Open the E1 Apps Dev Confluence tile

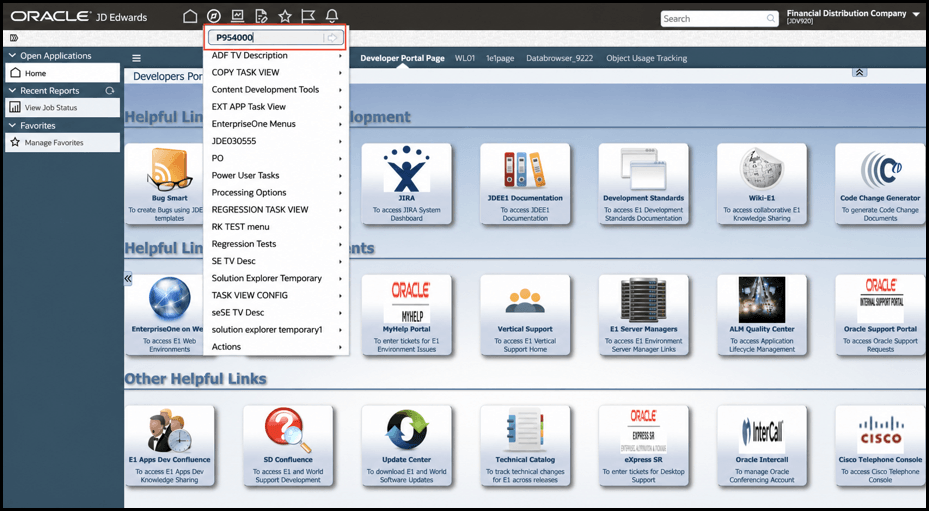coord(169,446)
